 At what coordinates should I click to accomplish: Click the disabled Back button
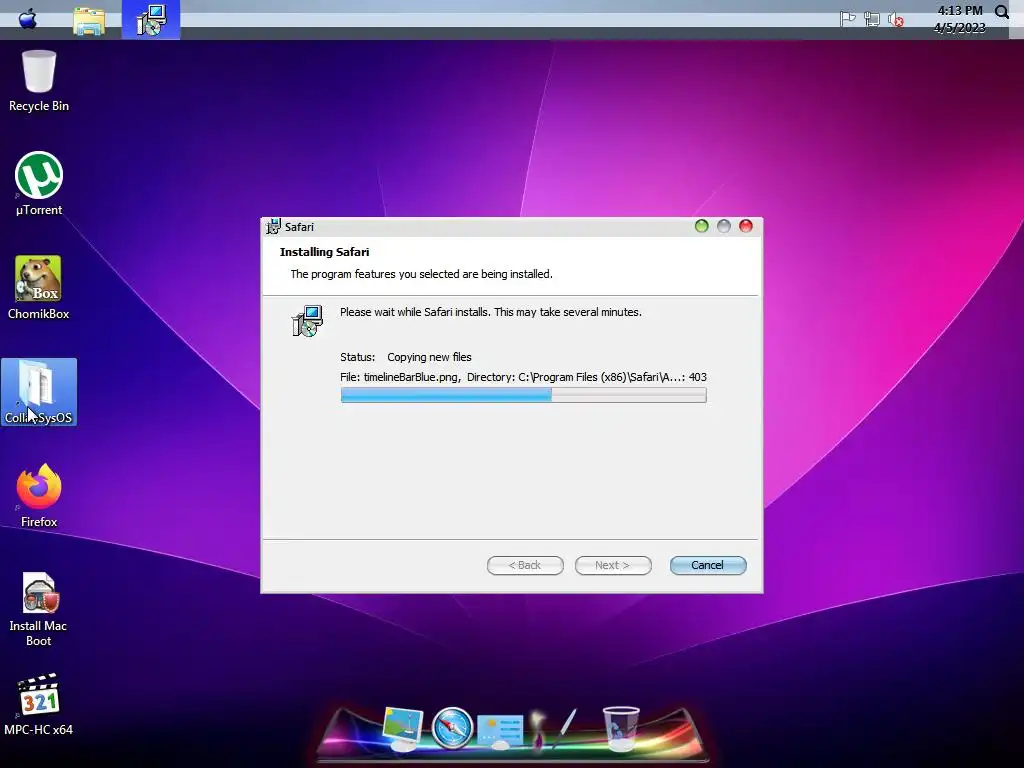click(525, 566)
